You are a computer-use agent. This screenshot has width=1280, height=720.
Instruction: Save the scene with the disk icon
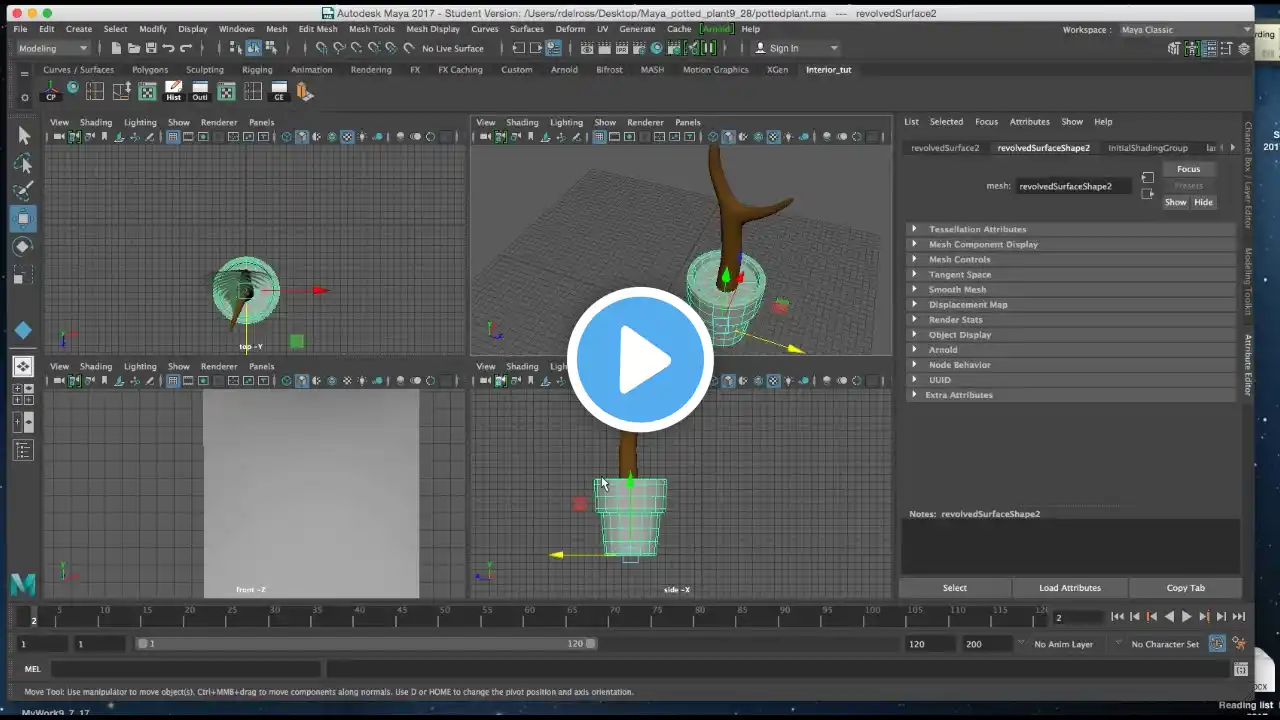pos(151,48)
